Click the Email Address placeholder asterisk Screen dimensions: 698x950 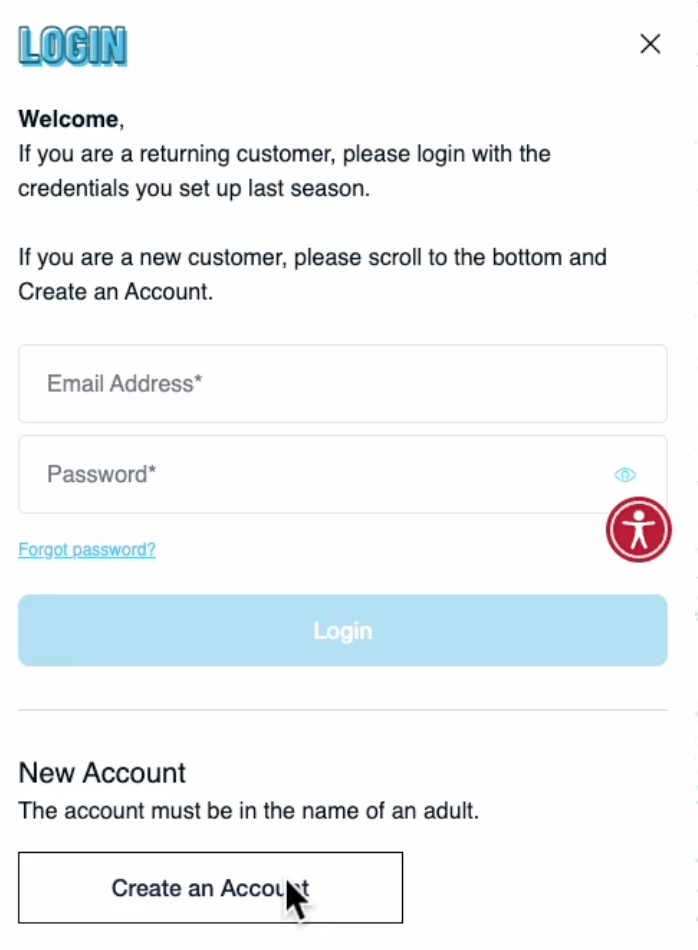198,379
